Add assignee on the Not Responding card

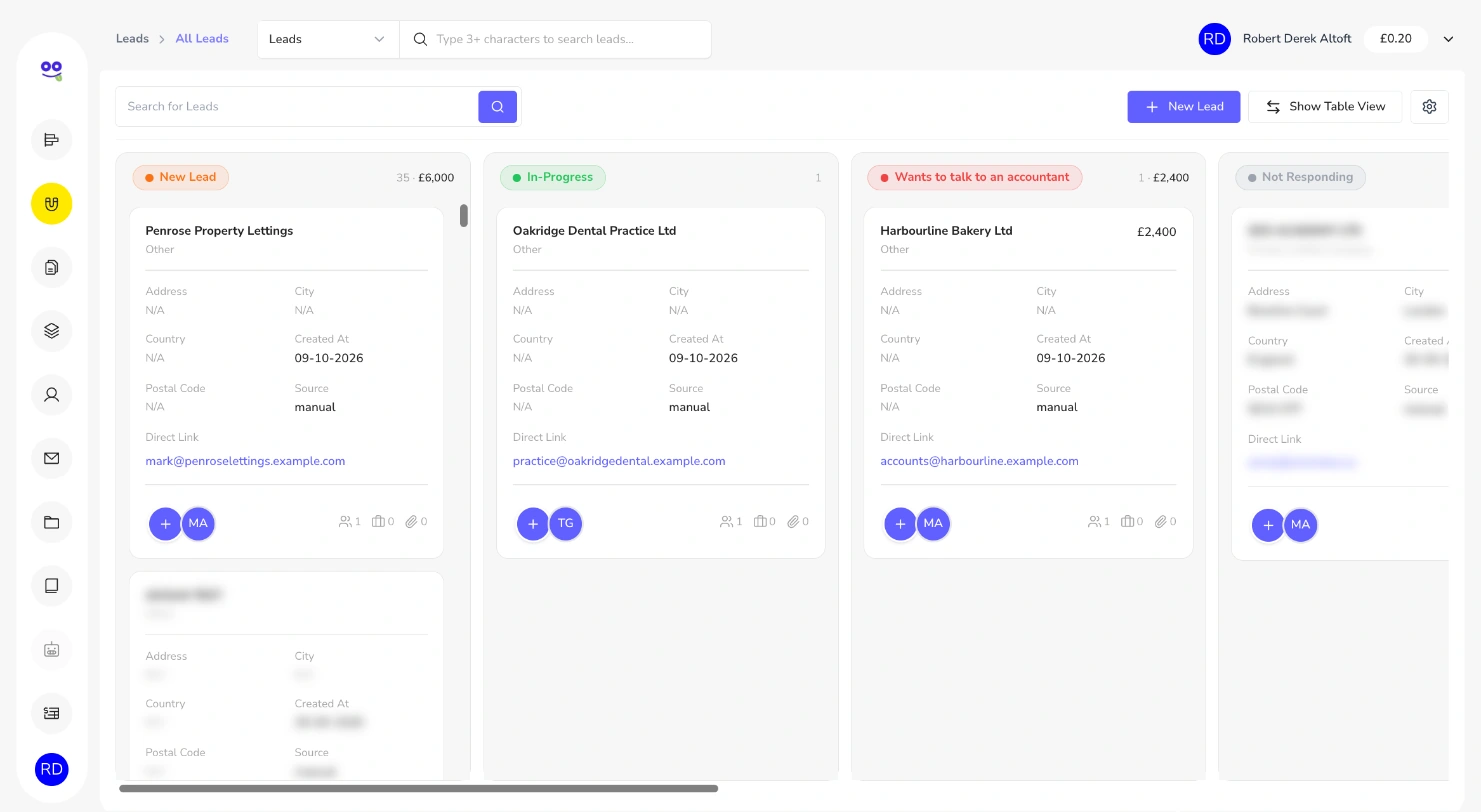pyautogui.click(x=1268, y=525)
